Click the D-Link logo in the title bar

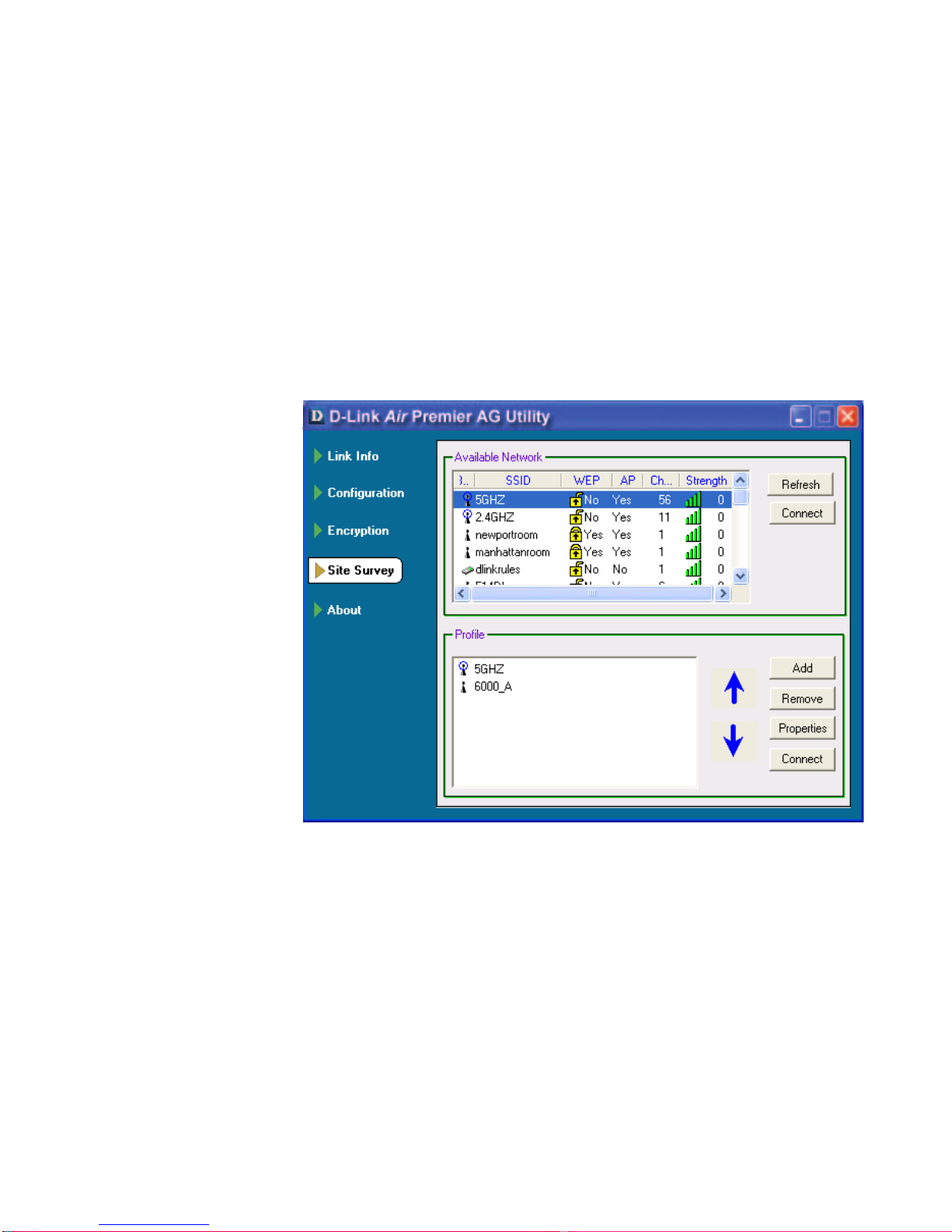point(316,417)
